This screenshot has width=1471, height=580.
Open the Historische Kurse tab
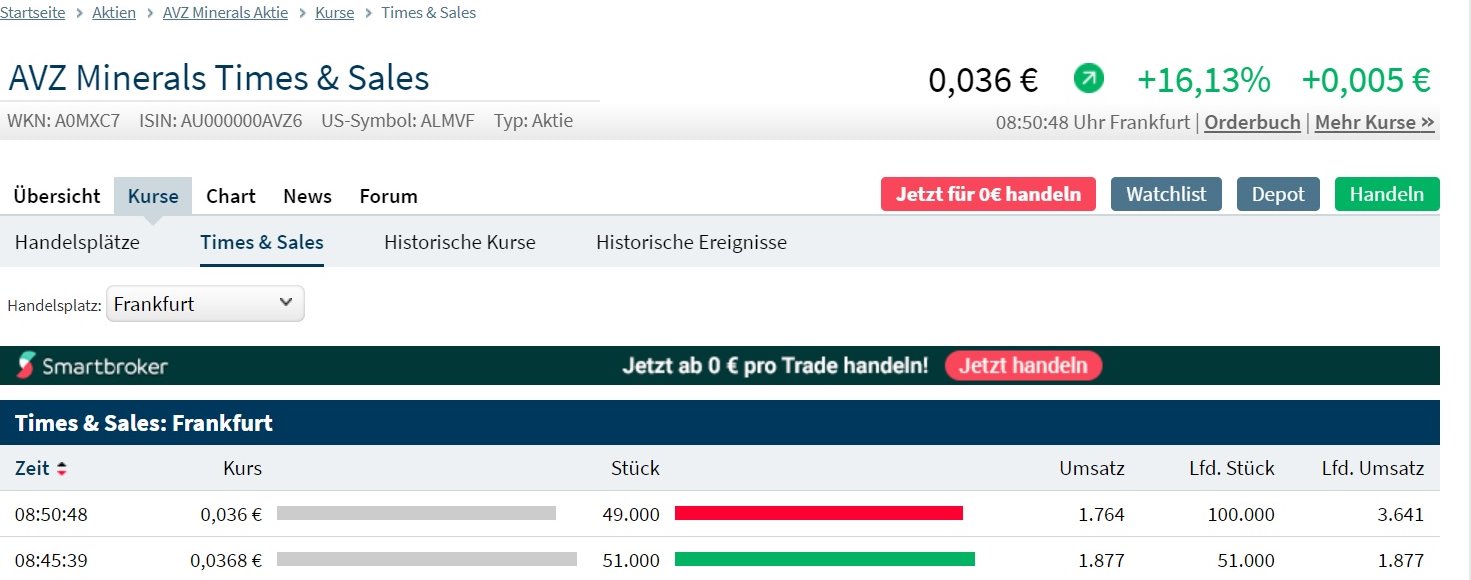coord(459,242)
